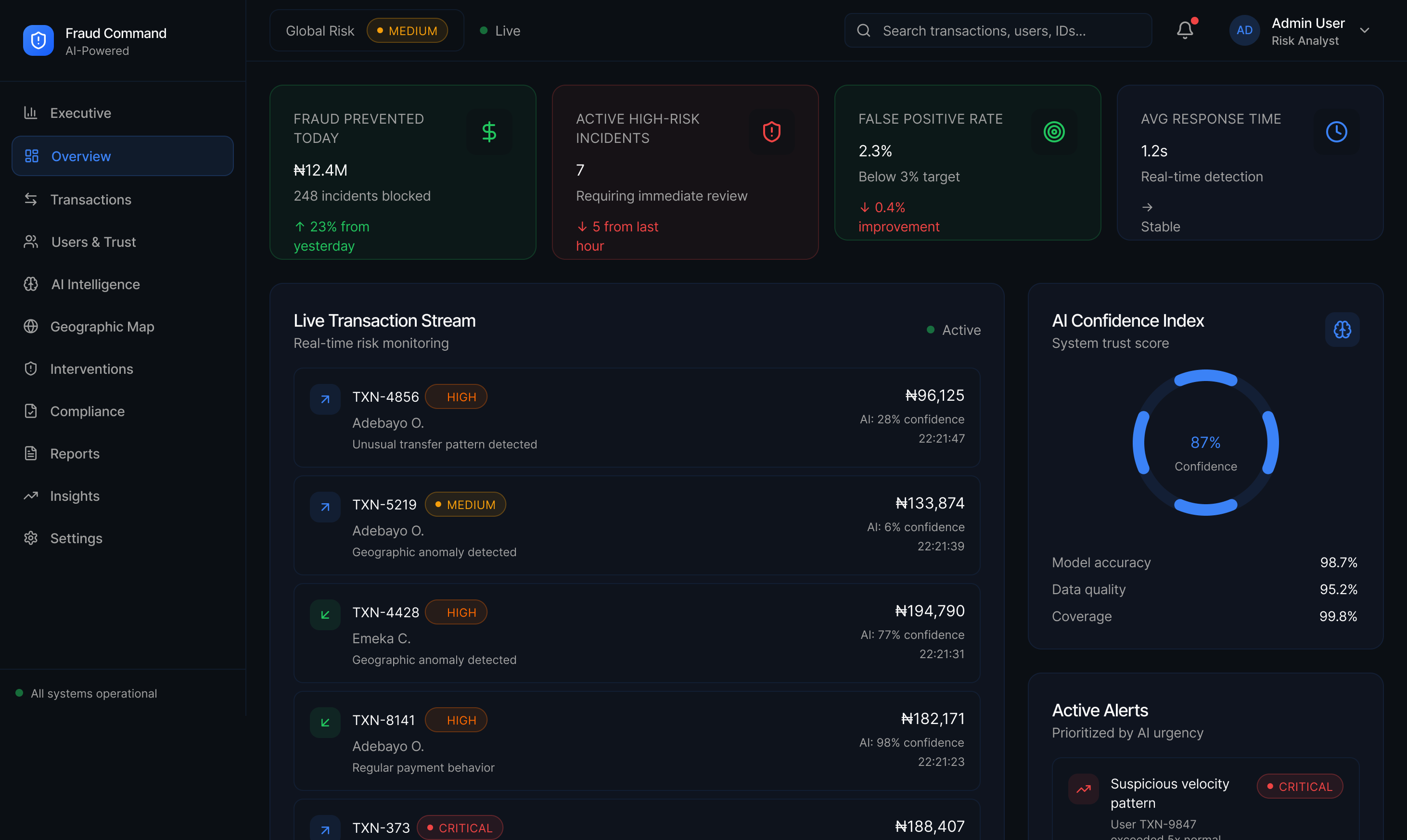Viewport: 1407px width, 840px height.
Task: Expand the Admin User dropdown chevron
Action: click(1365, 31)
